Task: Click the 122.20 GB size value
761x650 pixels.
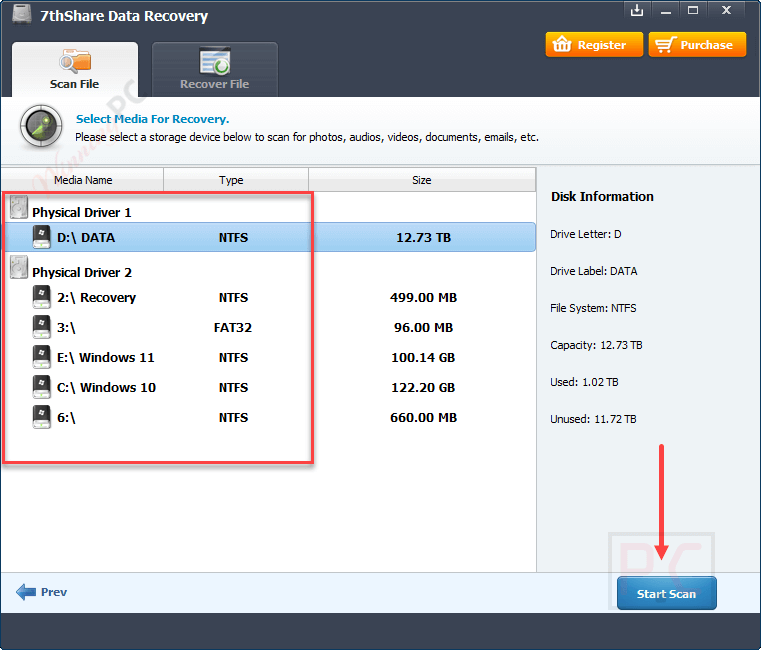Action: click(x=423, y=388)
